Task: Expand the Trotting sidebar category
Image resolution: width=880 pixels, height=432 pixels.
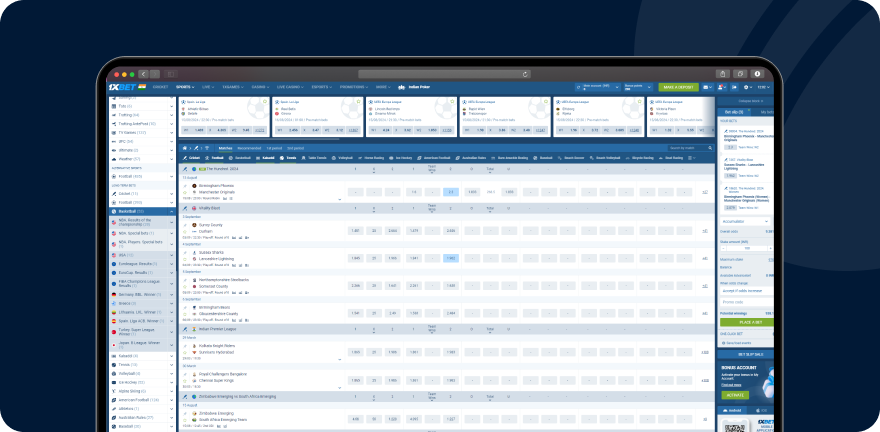Action: [172, 115]
